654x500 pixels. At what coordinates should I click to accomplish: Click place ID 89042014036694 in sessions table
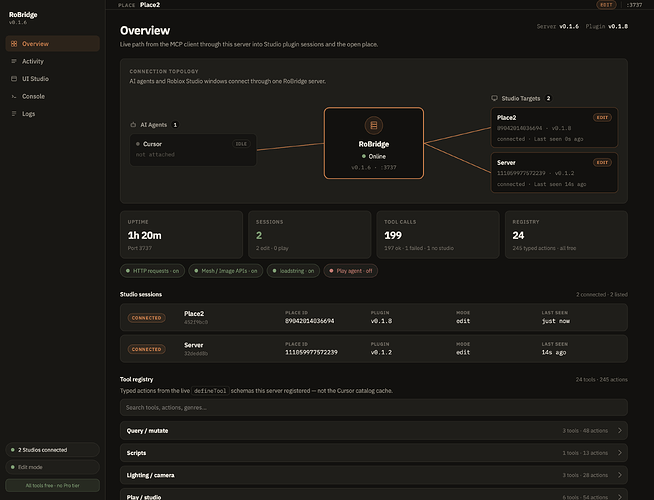point(309,321)
